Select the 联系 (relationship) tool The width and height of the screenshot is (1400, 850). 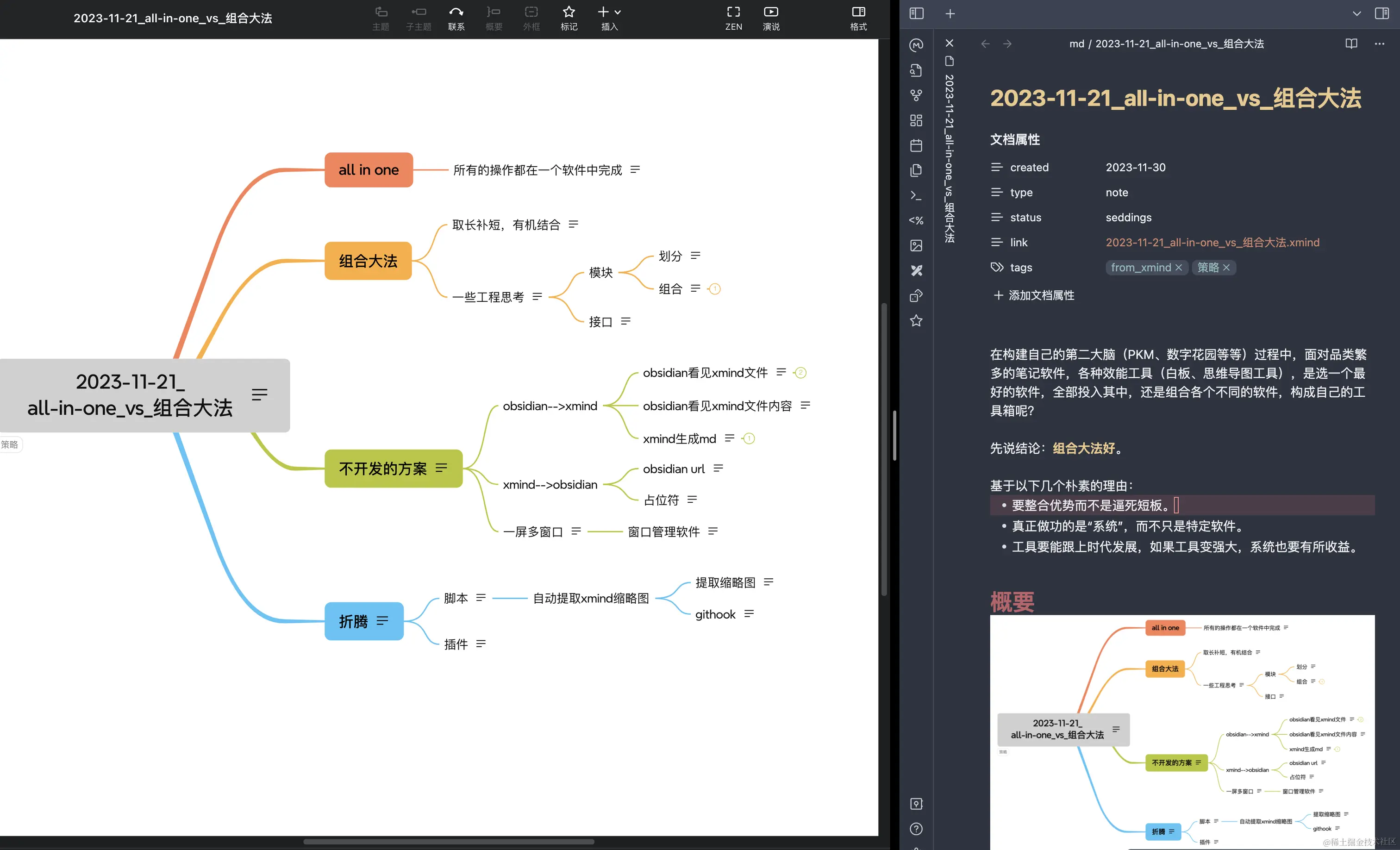[456, 18]
